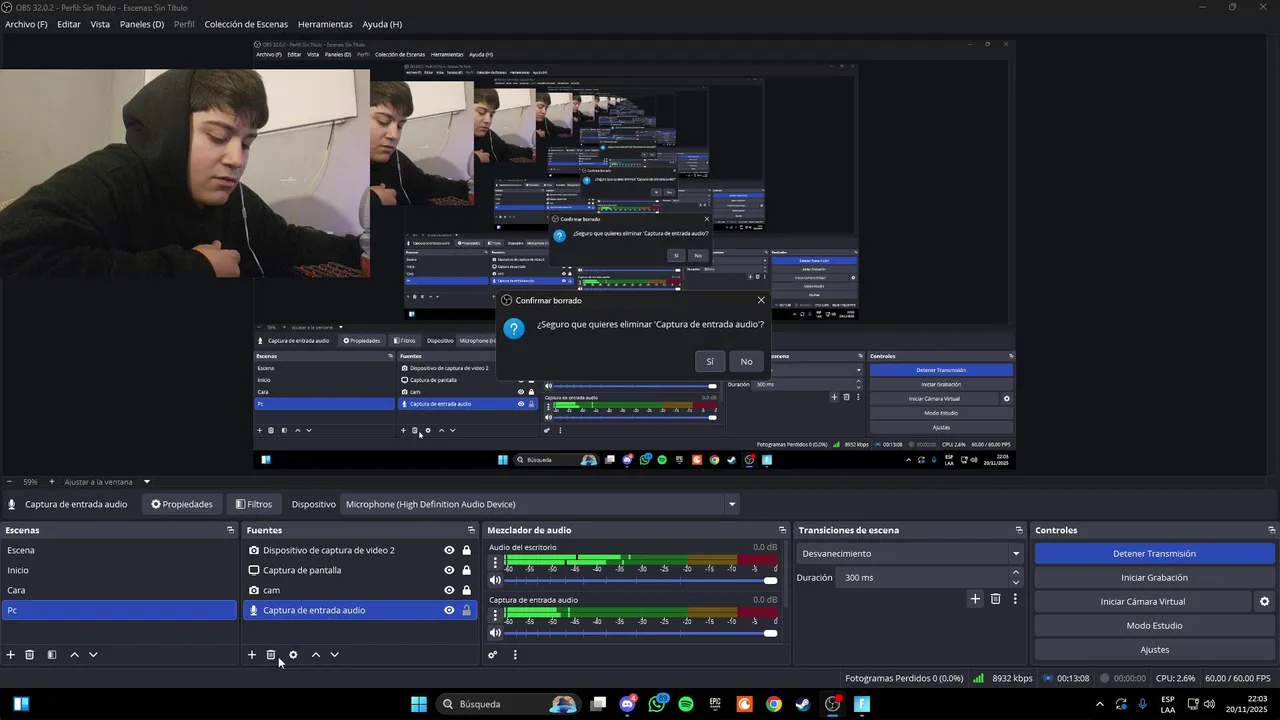
Task: Open transition properties three-dot menu
Action: pos(1015,599)
